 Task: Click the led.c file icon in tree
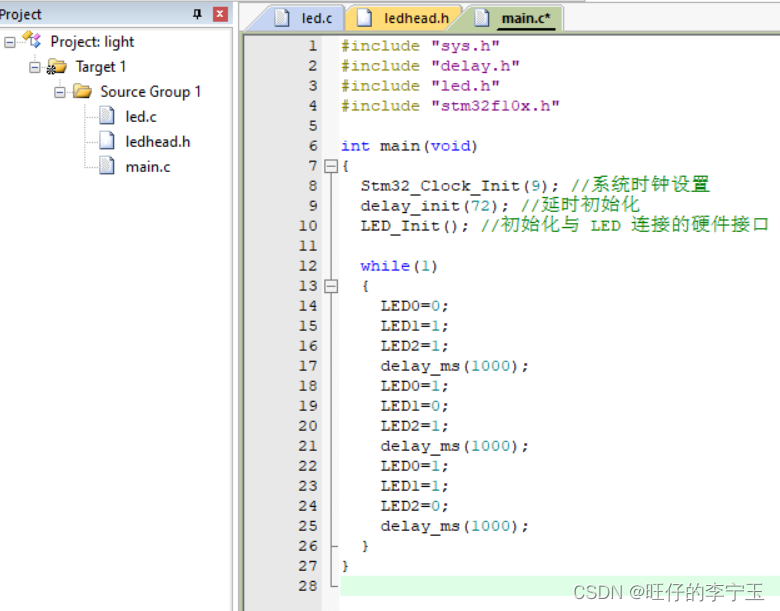tap(107, 115)
